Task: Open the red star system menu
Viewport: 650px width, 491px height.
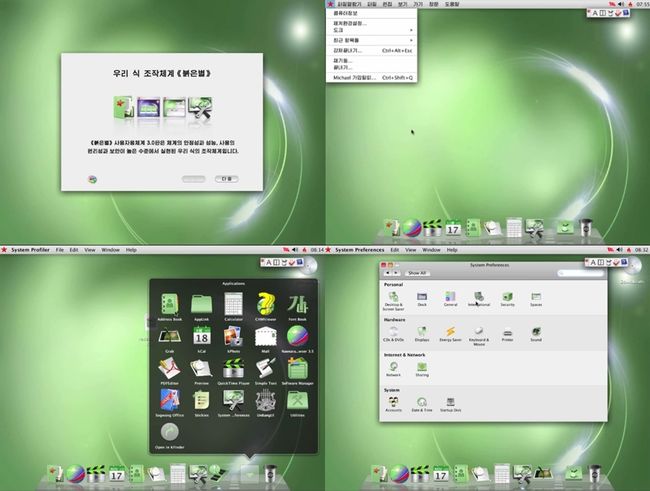Action: (331, 4)
